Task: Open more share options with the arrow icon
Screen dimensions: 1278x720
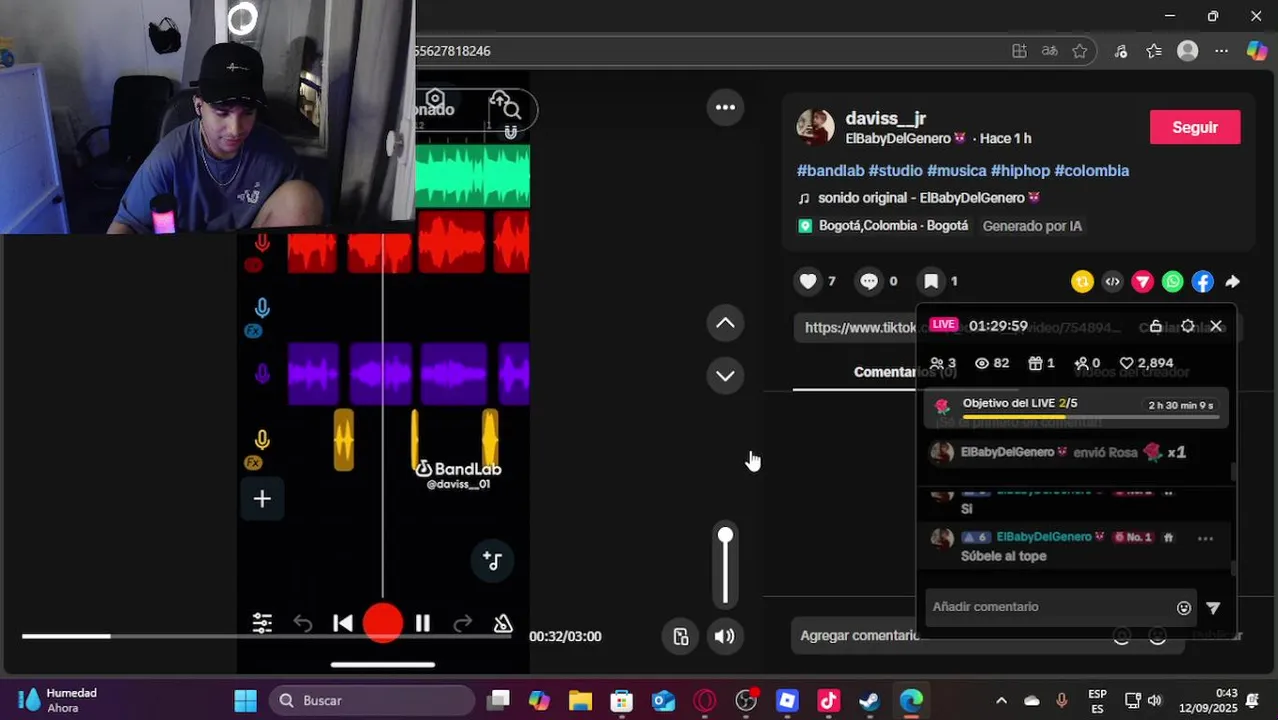Action: tap(1232, 282)
